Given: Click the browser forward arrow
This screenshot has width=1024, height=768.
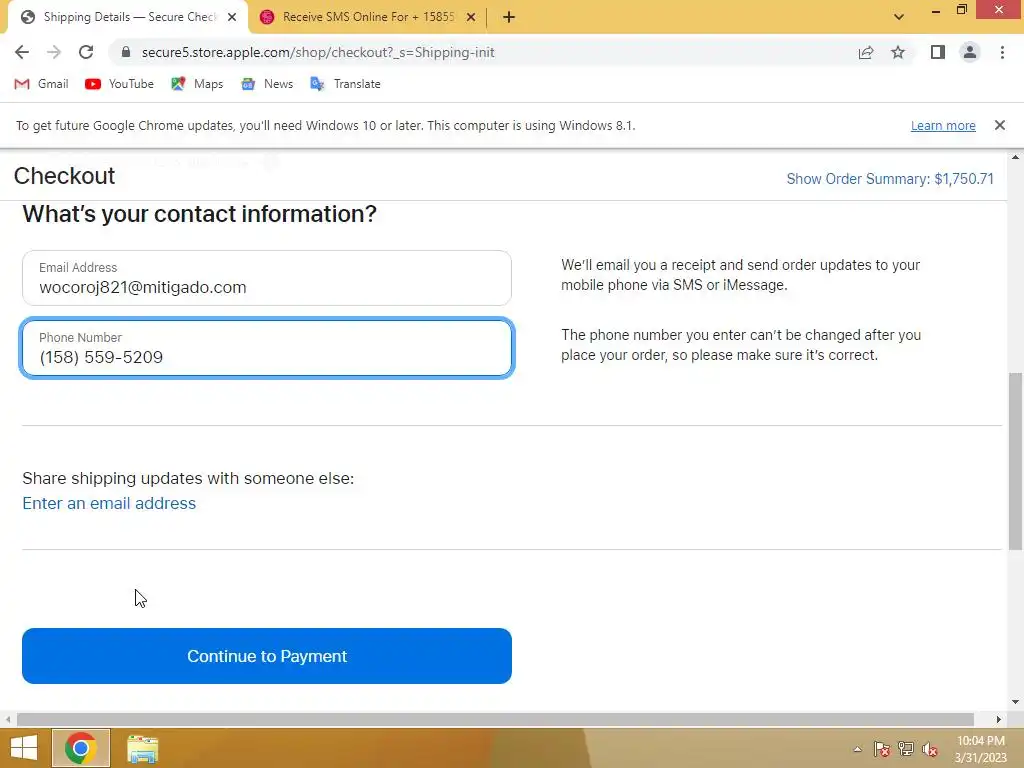Looking at the screenshot, I should click(x=54, y=52).
